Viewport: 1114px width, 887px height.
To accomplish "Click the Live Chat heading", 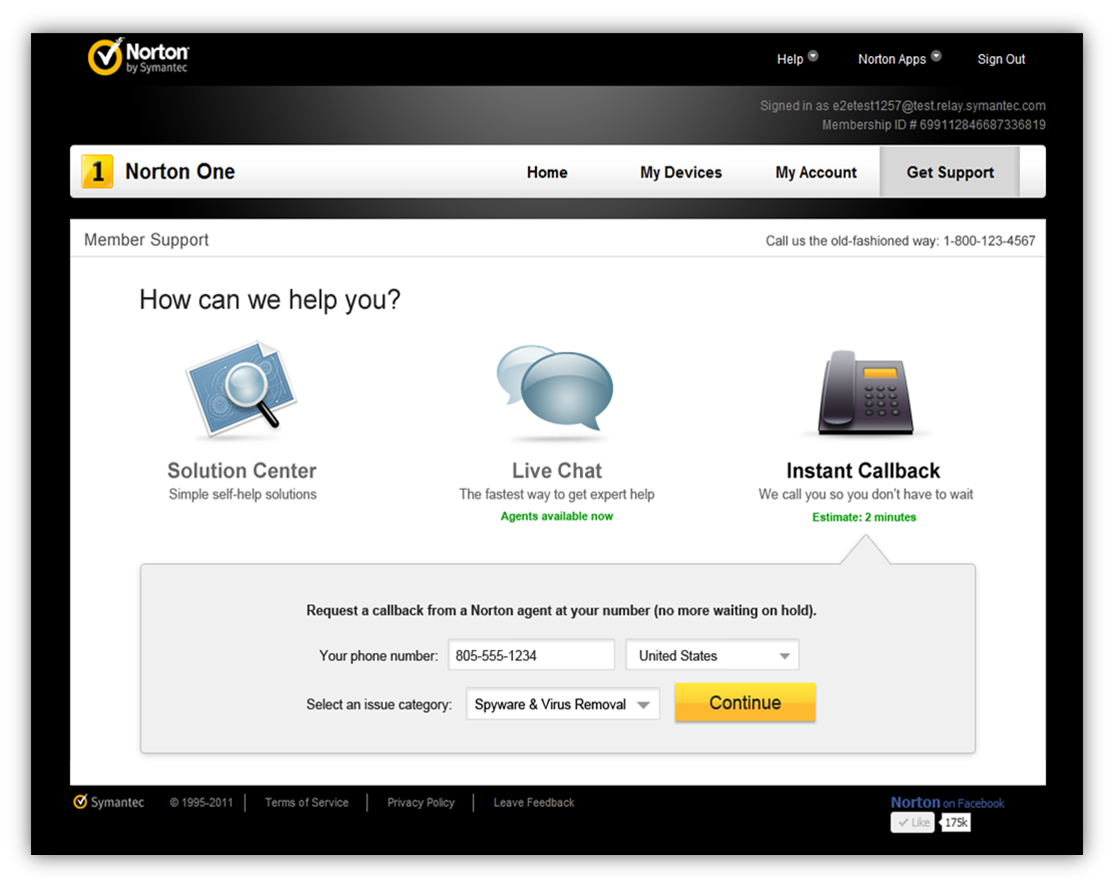I will [x=556, y=471].
